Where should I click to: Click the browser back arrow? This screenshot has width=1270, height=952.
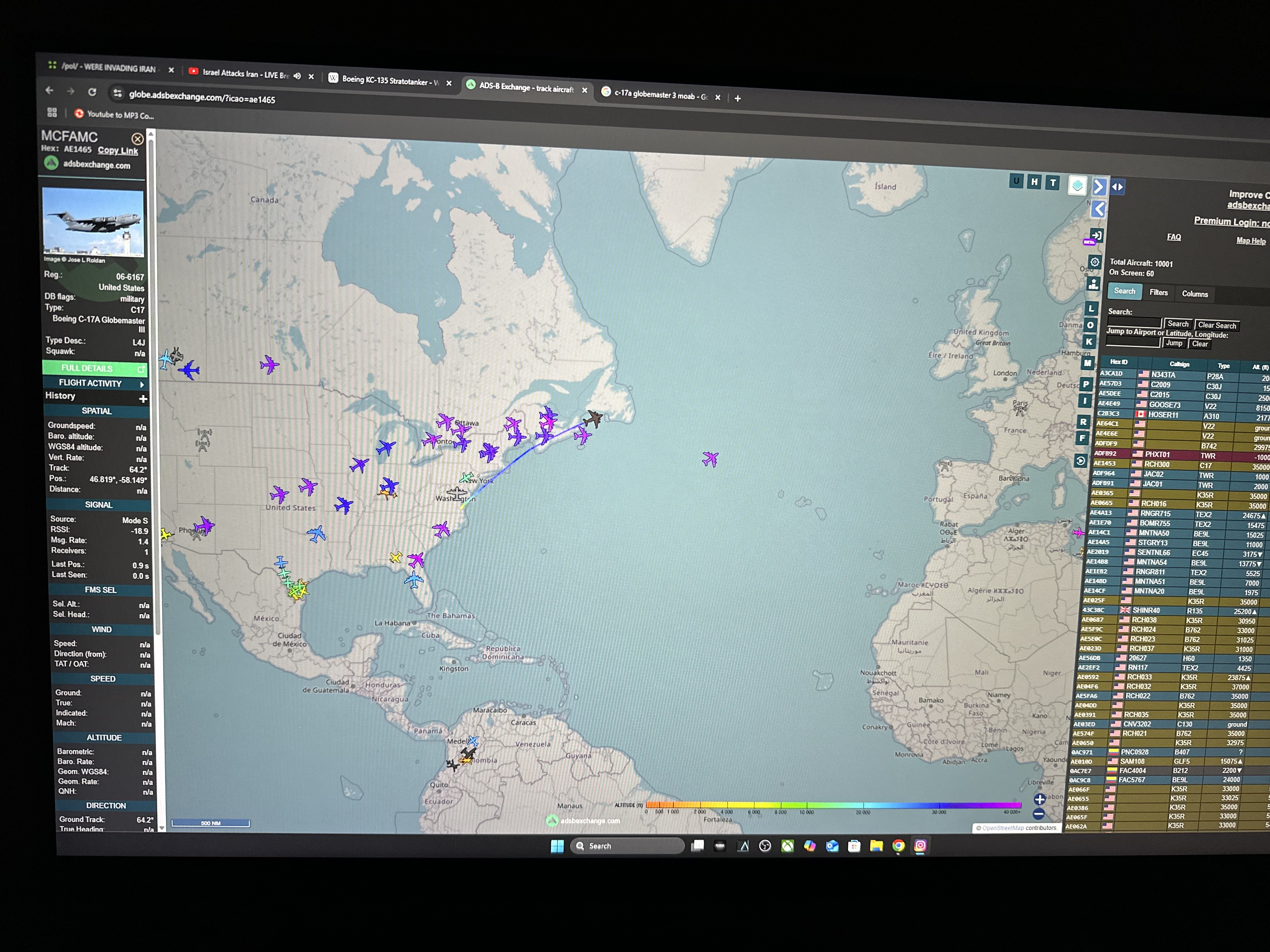point(49,90)
